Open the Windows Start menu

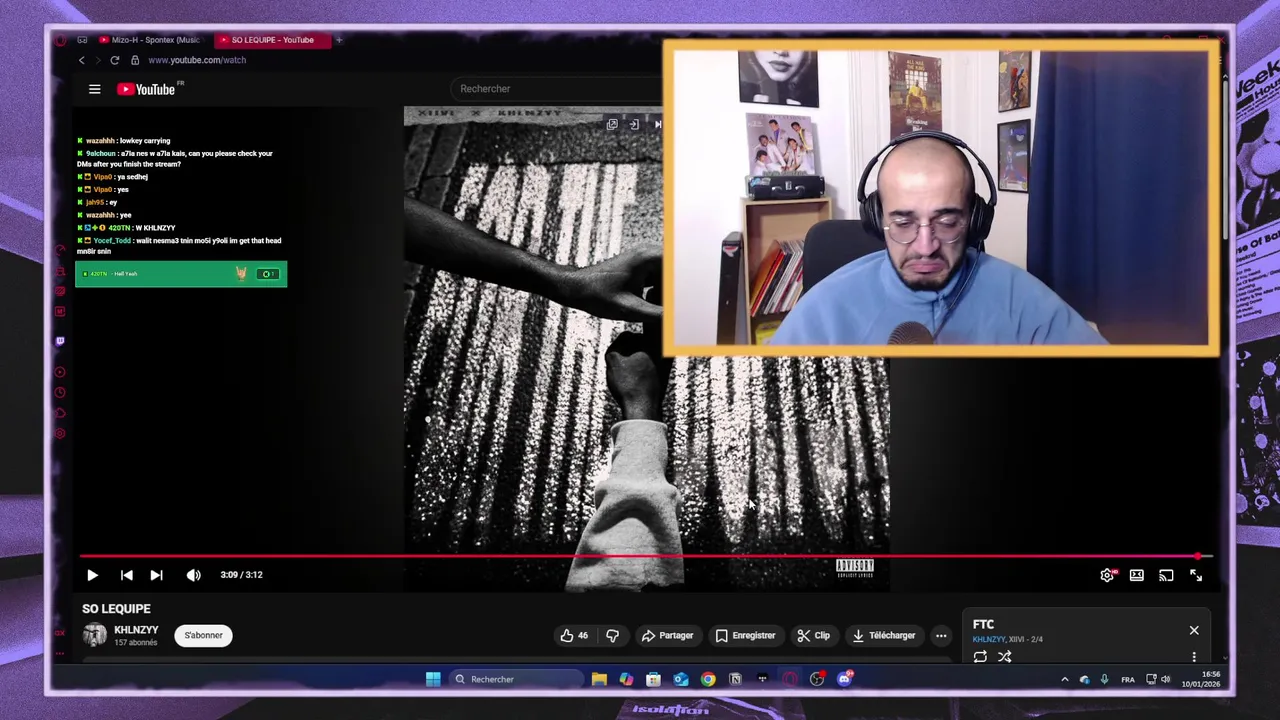point(433,679)
